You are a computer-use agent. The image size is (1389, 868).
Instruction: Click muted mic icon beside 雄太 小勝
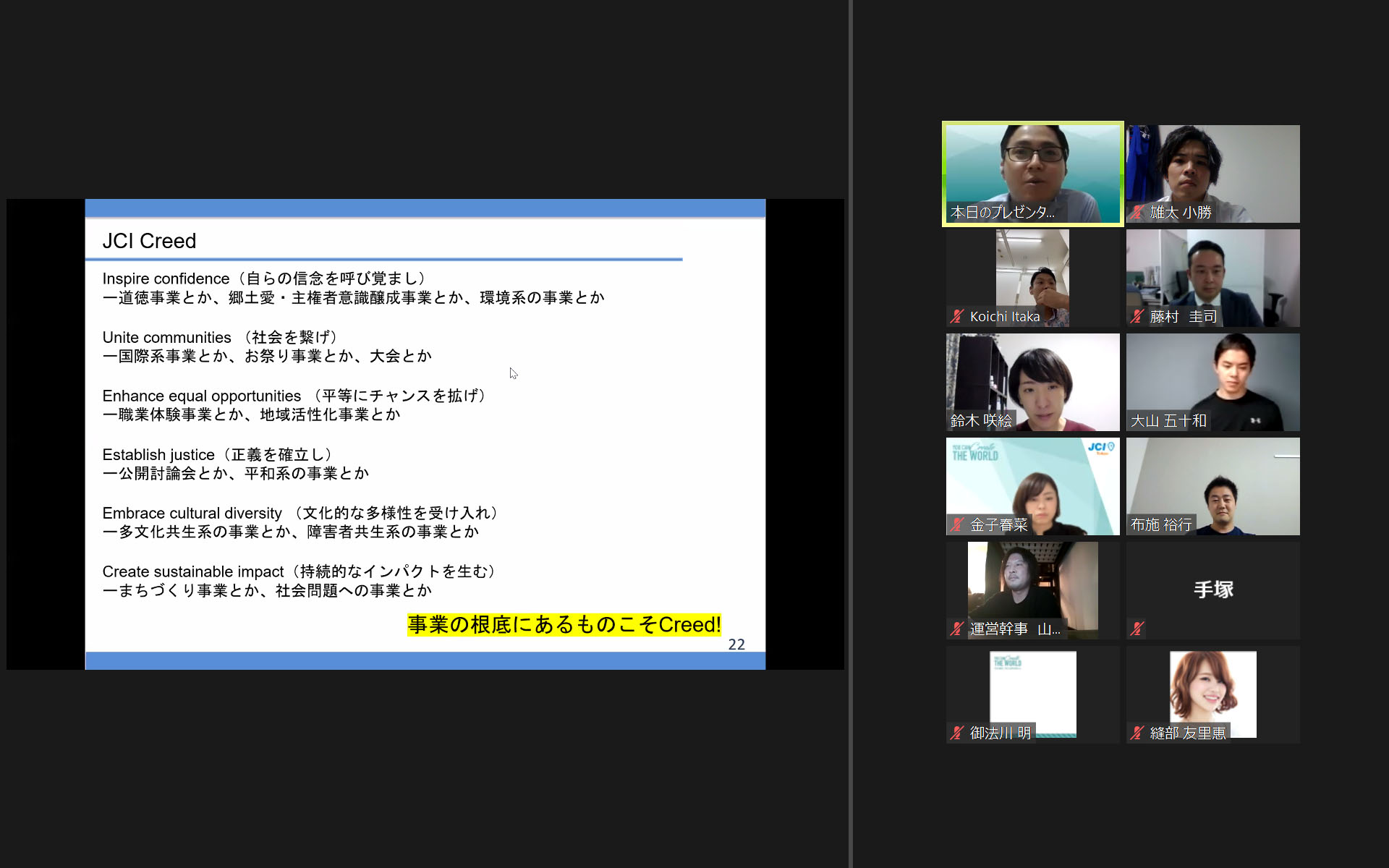[1137, 212]
